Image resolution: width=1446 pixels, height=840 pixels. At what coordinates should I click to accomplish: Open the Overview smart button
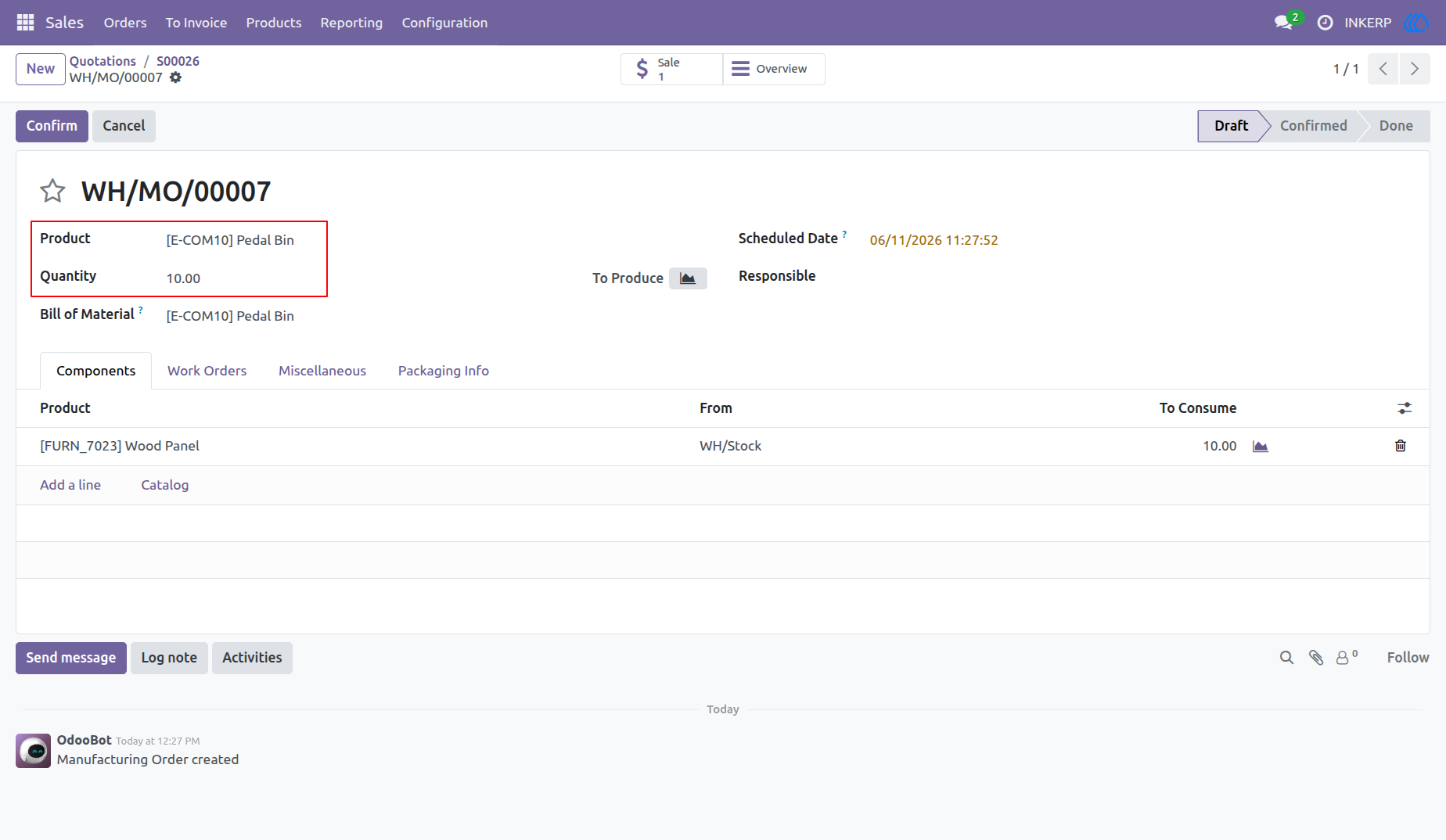[x=774, y=69]
